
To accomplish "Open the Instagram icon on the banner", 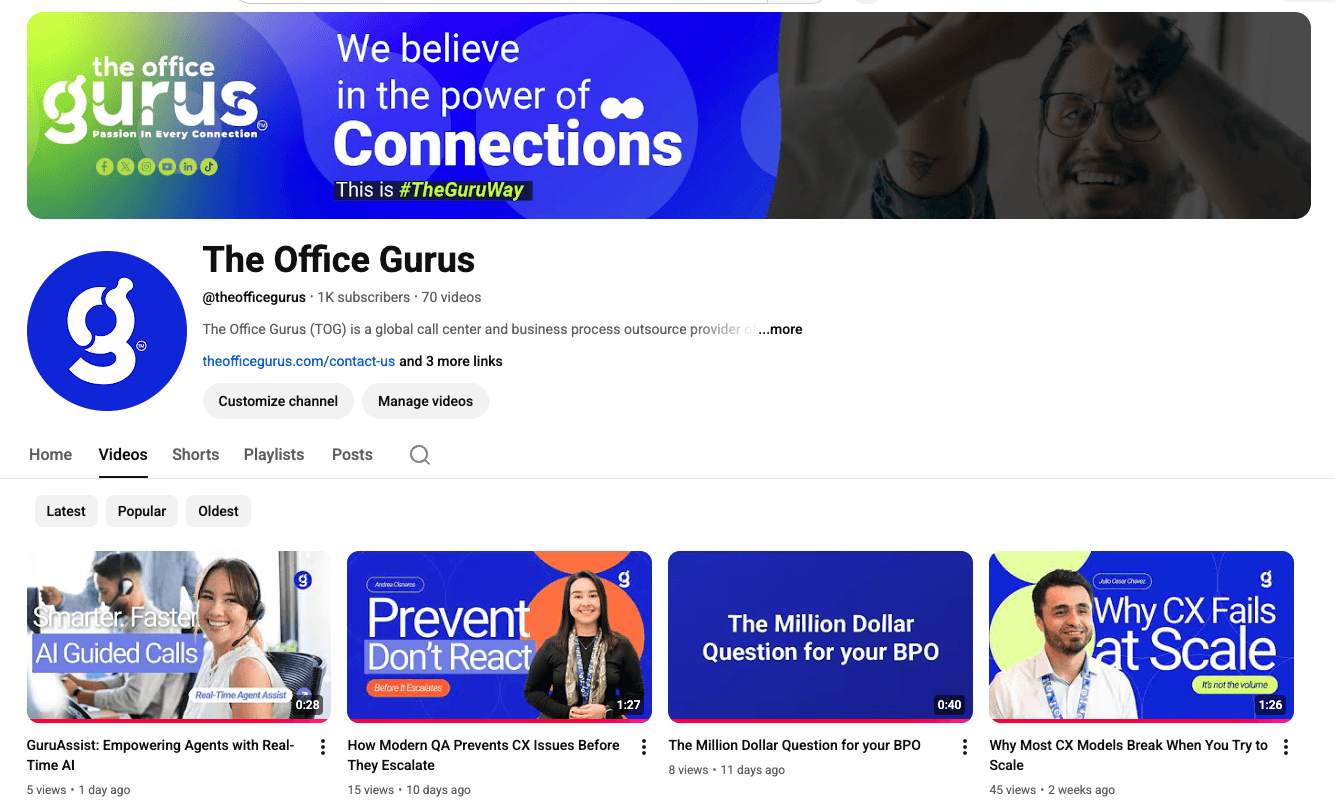I will (x=146, y=167).
